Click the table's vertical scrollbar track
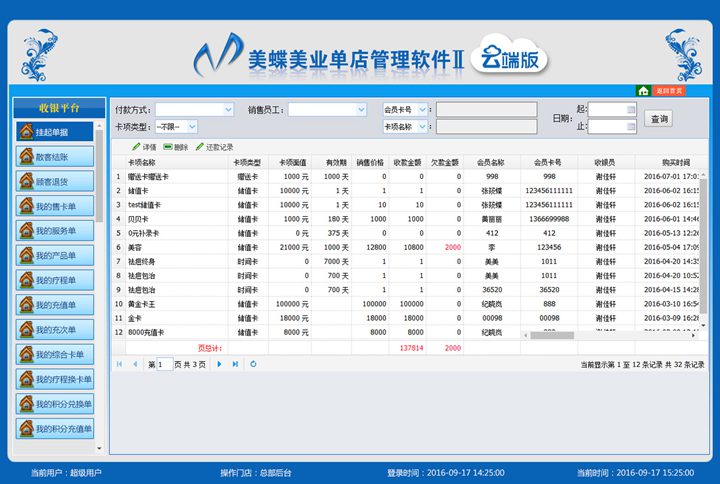Image resolution: width=720 pixels, height=484 pixels. pyautogui.click(x=703, y=250)
